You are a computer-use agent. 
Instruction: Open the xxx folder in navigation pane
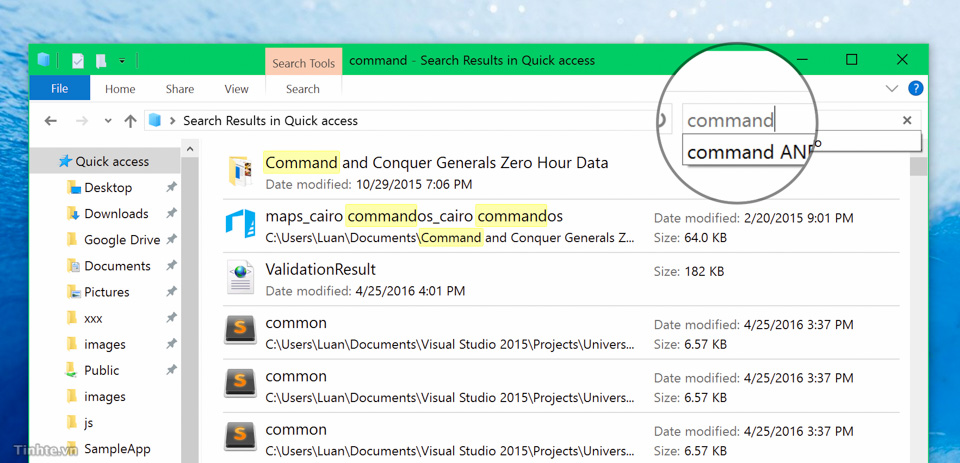coord(93,318)
